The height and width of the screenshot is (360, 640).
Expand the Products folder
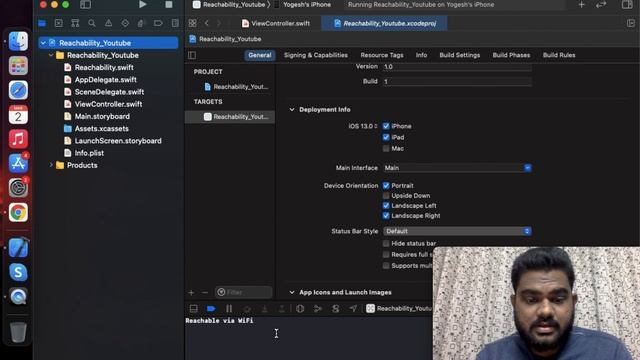tap(51, 165)
